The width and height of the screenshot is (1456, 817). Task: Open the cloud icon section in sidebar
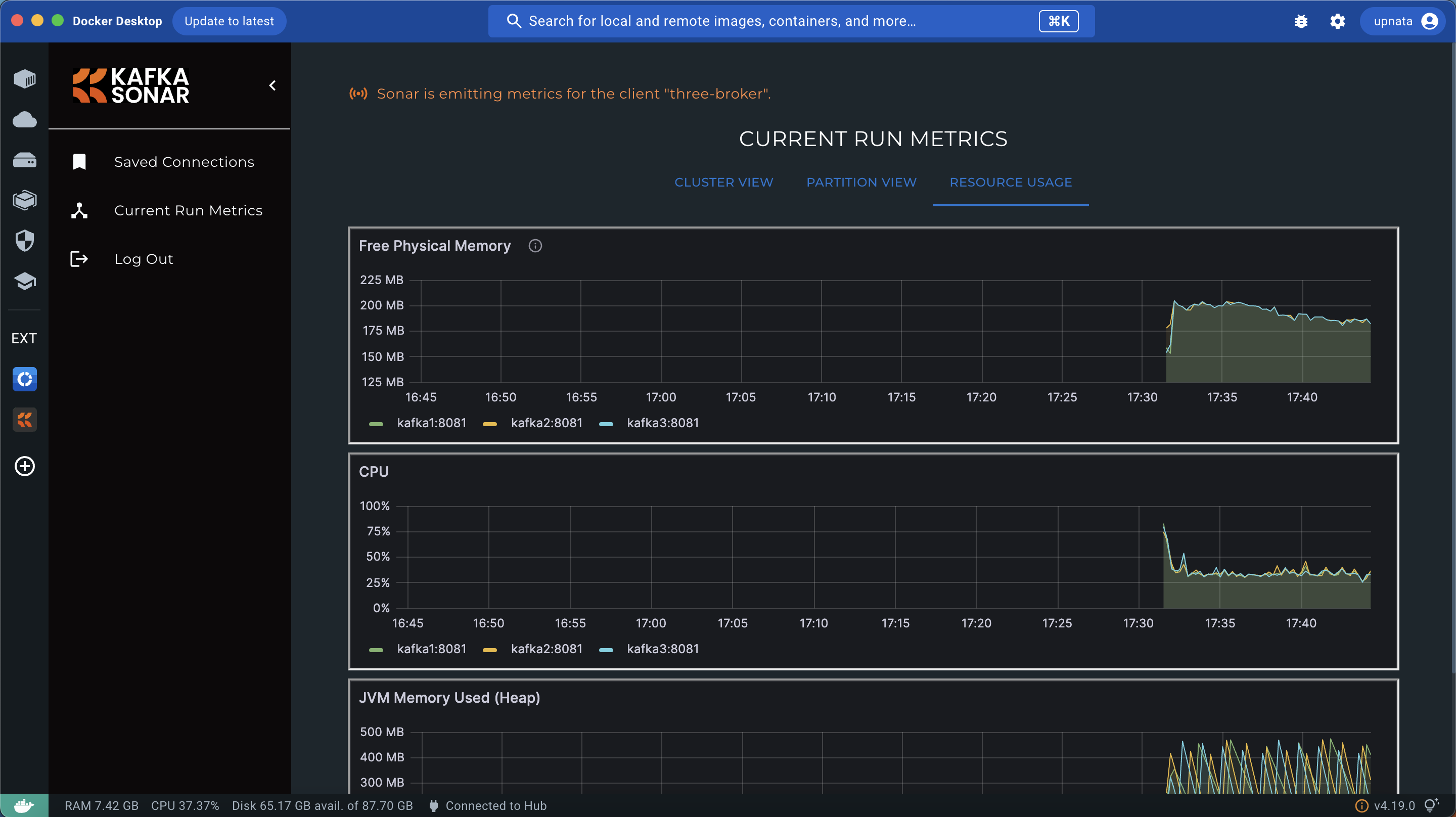click(x=24, y=120)
